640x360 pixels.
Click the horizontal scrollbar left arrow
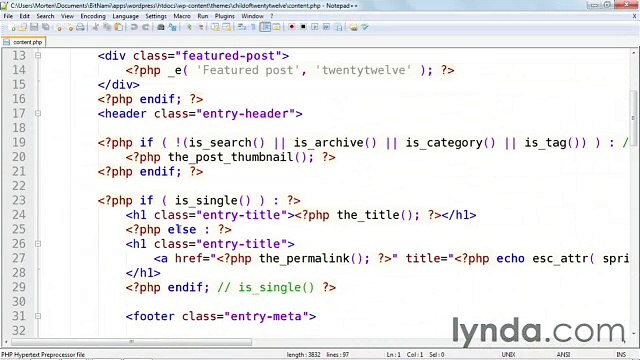(6, 342)
